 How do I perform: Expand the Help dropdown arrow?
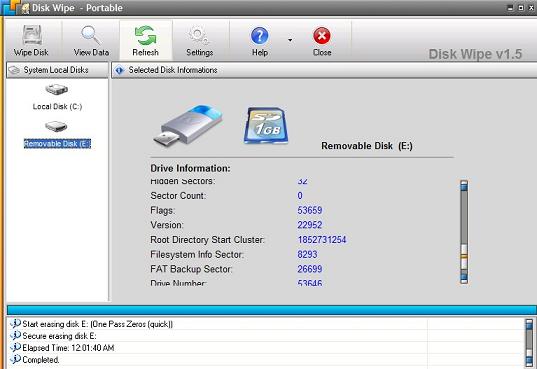click(x=290, y=40)
